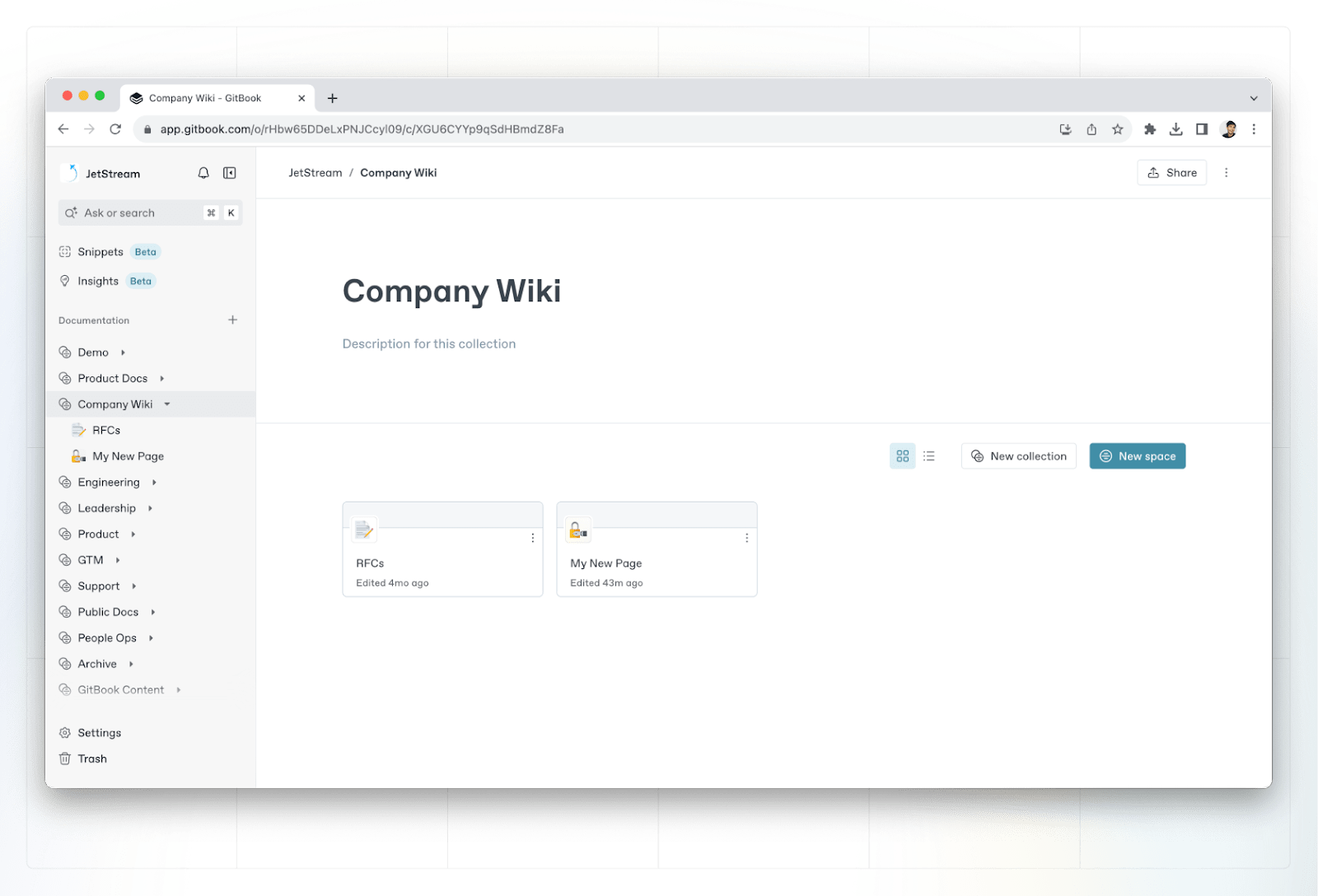Switch to list view layout
The image size is (1318, 896).
[929, 456]
